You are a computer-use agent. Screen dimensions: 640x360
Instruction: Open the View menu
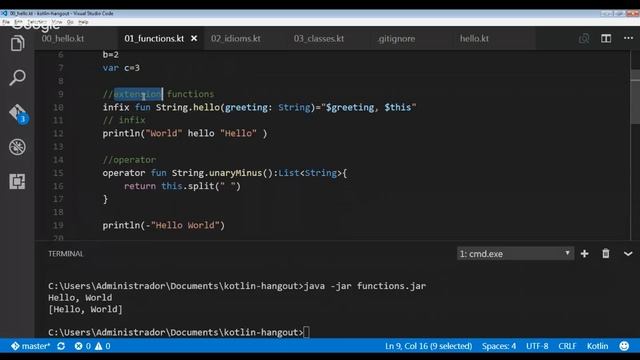[x=57, y=22]
